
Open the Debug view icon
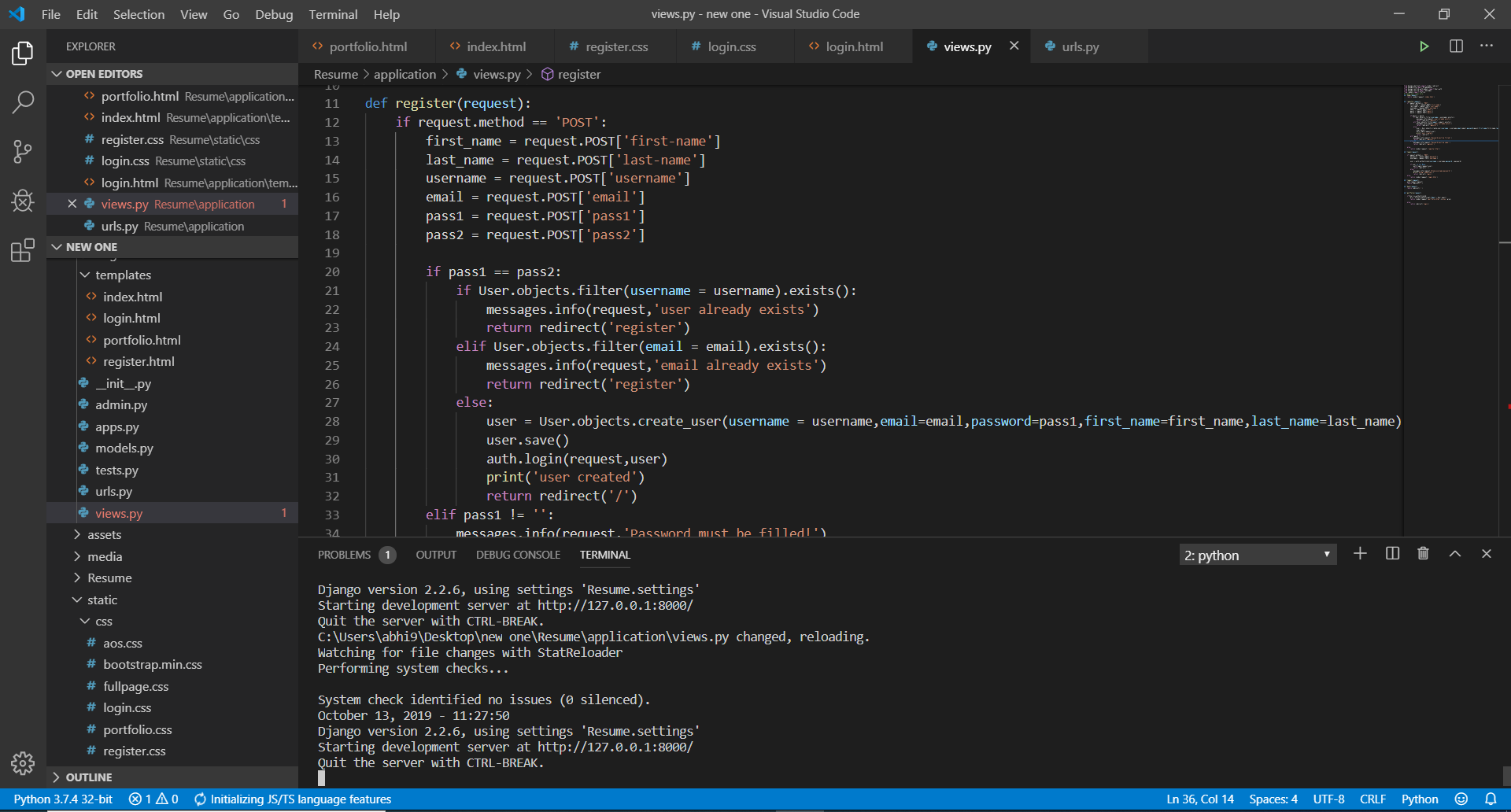pos(23,201)
